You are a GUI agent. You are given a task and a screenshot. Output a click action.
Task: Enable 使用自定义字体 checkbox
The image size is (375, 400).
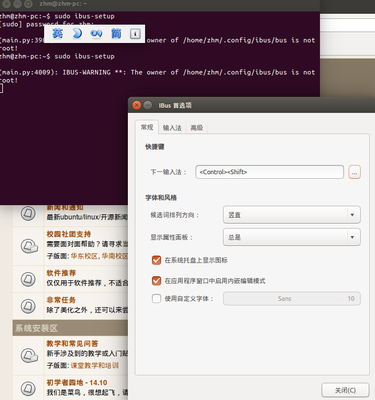click(x=156, y=298)
